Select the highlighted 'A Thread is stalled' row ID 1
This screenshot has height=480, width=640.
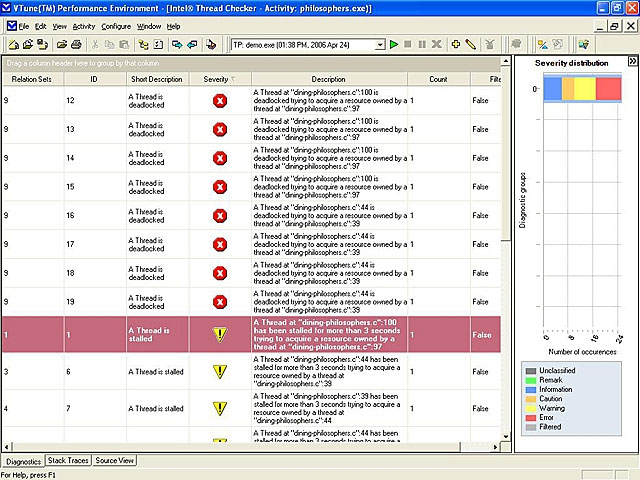pos(251,334)
